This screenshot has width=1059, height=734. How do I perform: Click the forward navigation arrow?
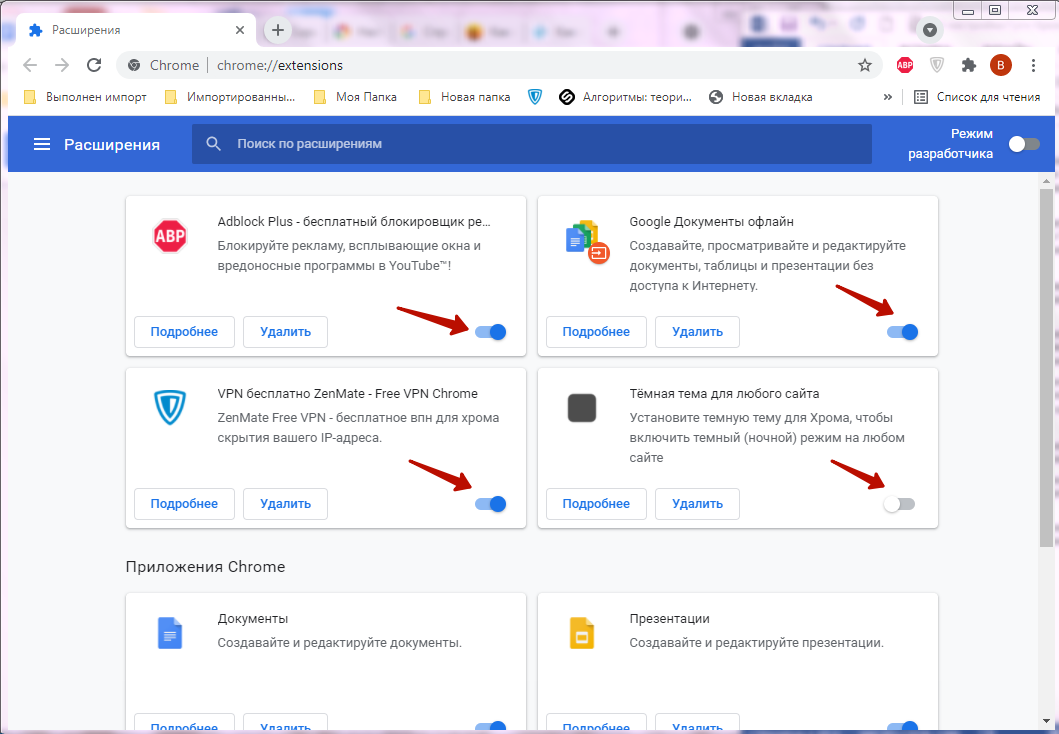(x=61, y=65)
